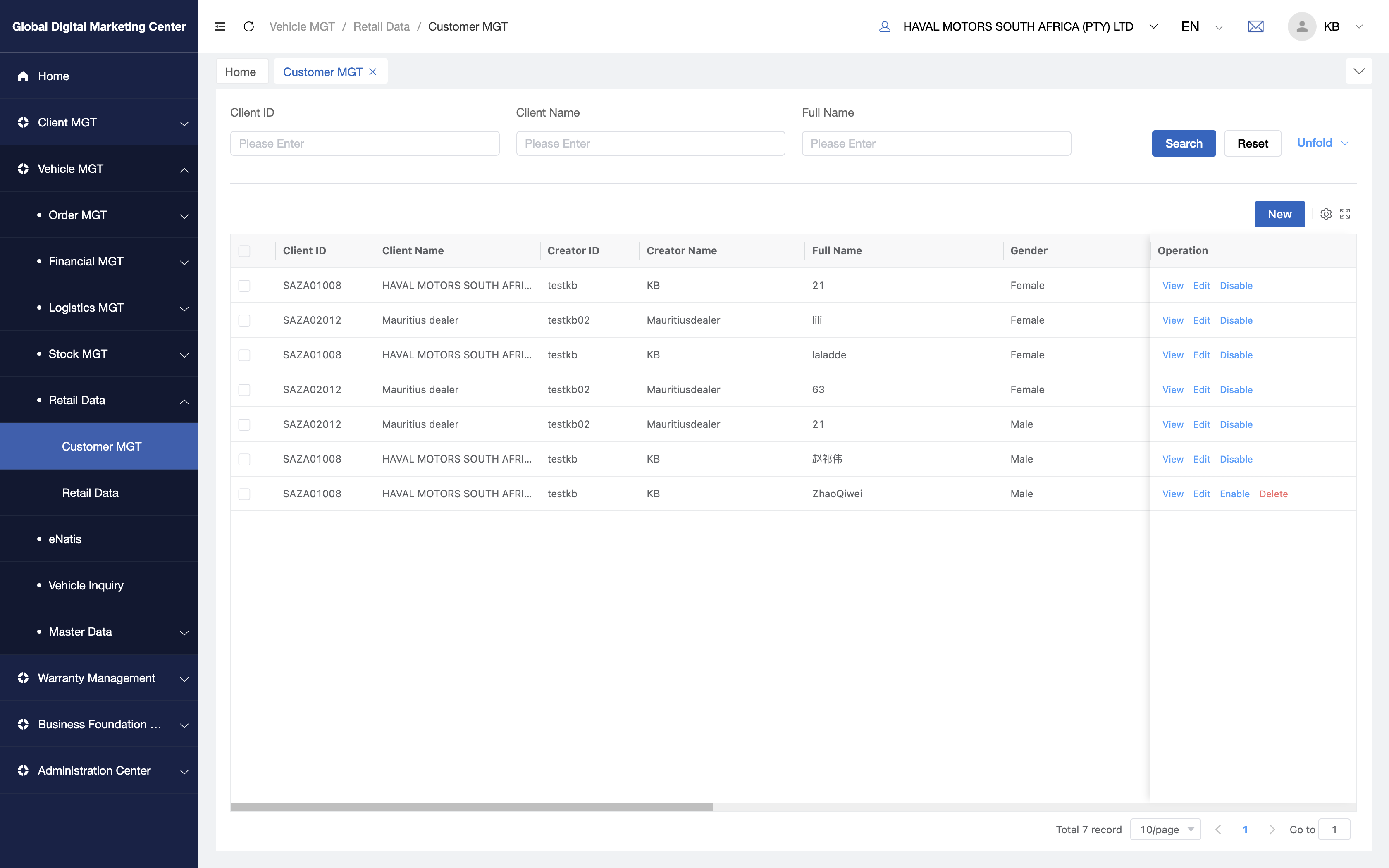Click the Search button
This screenshot has width=1389, height=868.
1184,143
